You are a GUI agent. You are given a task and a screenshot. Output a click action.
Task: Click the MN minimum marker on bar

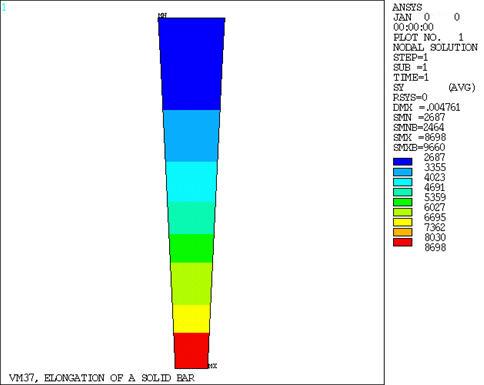click(162, 15)
